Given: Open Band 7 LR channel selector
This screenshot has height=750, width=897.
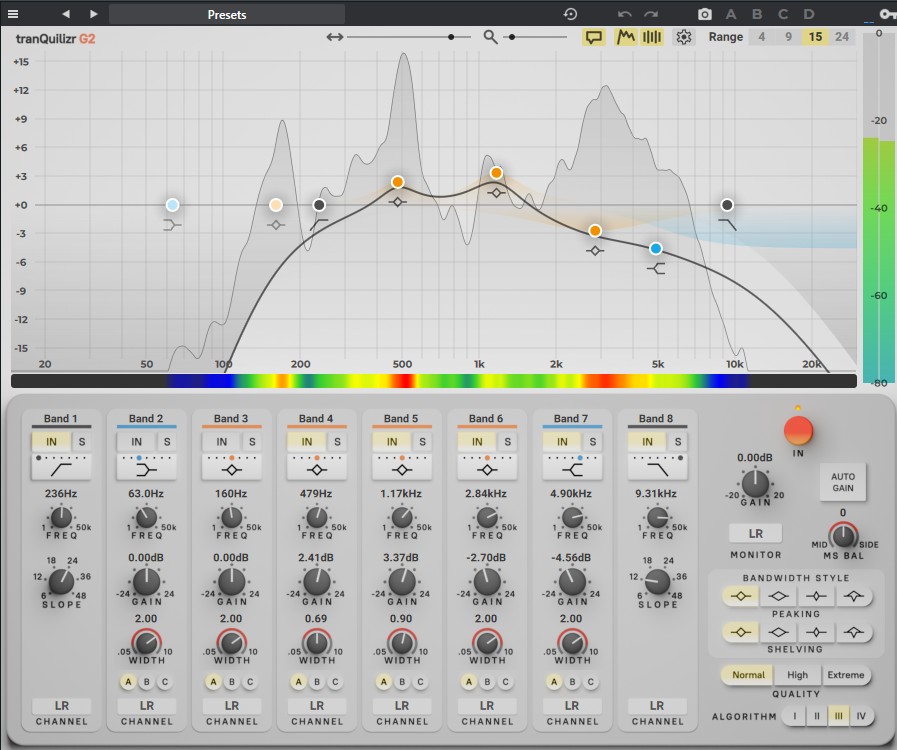Looking at the screenshot, I should click(572, 706).
